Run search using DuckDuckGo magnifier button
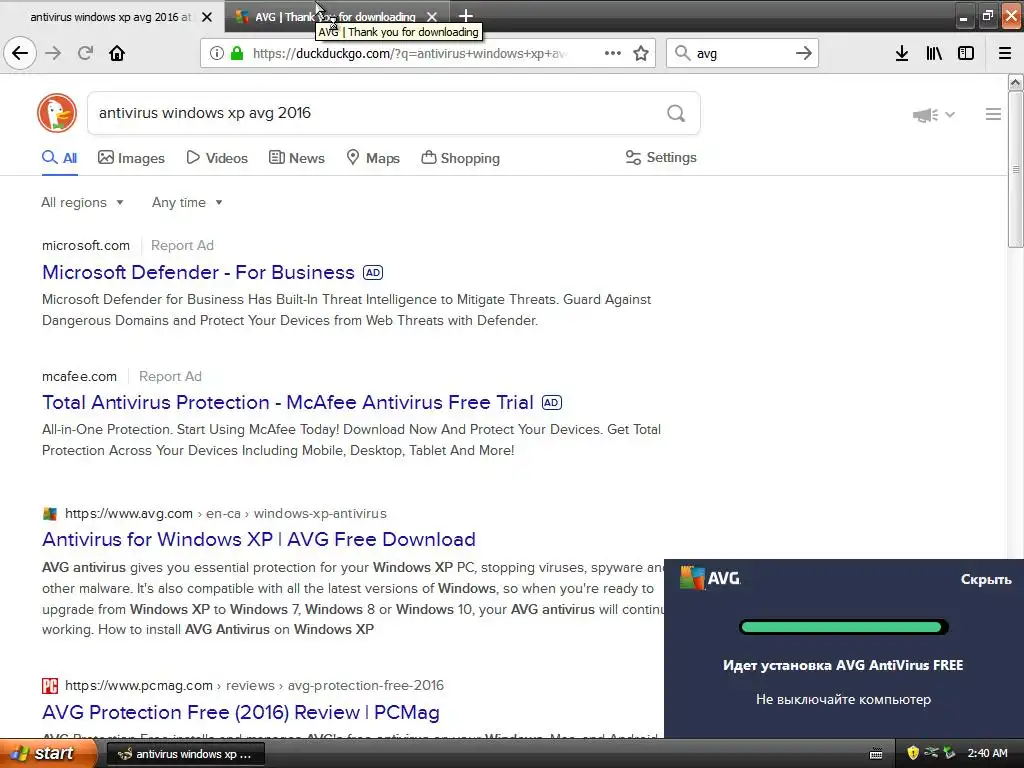 [676, 114]
